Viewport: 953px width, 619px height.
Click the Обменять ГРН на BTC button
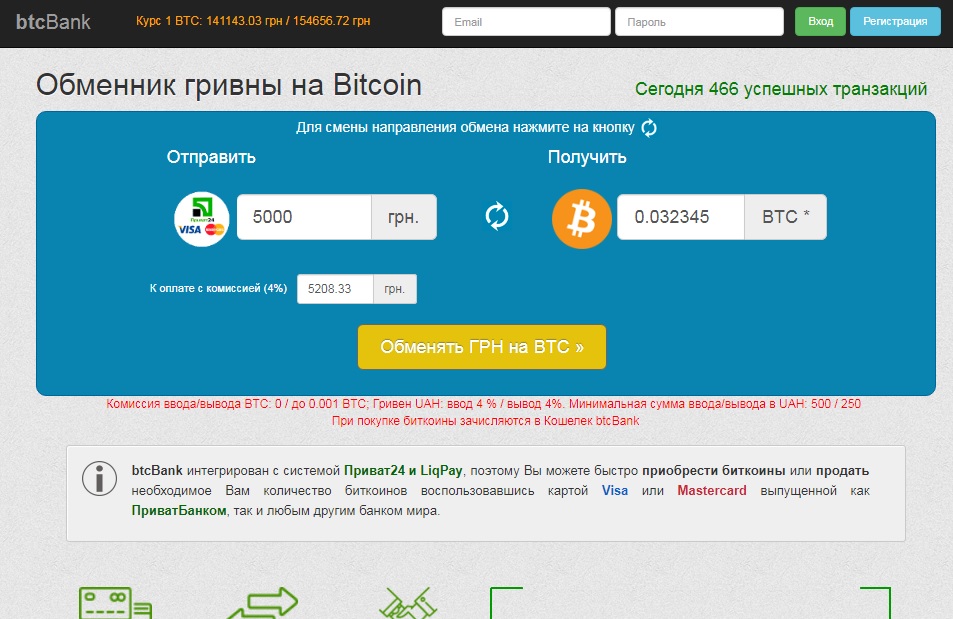click(x=481, y=347)
